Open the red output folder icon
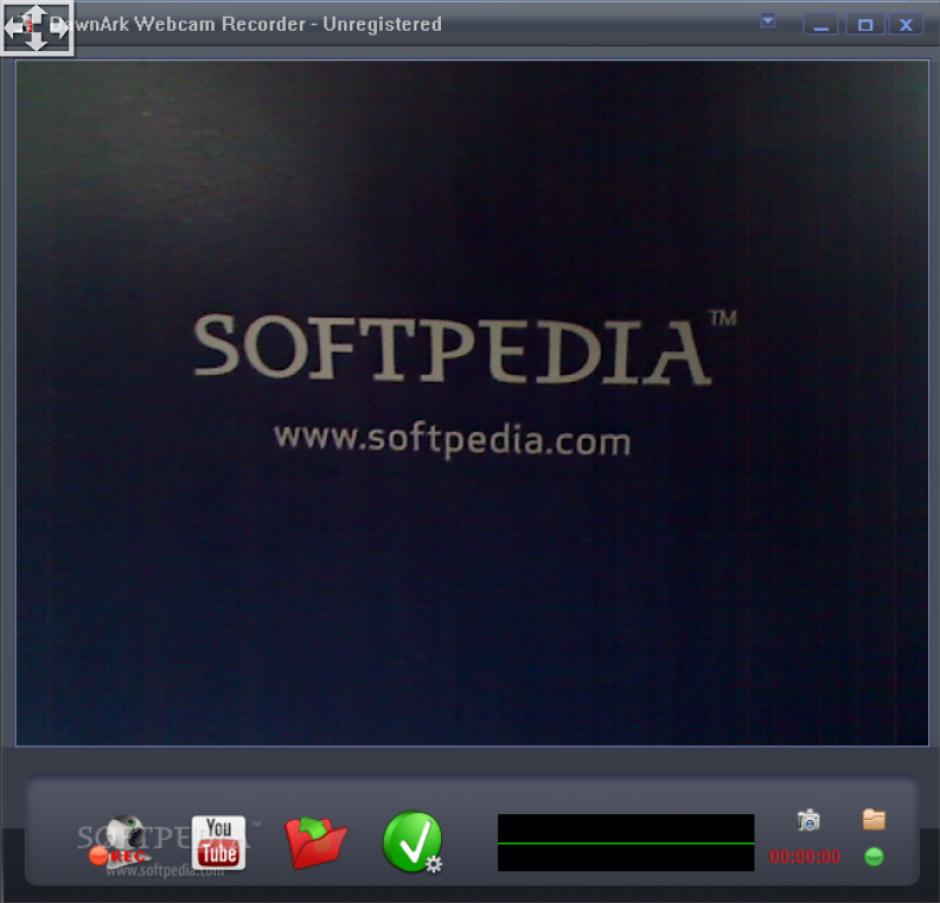This screenshot has height=903, width=940. coord(315,842)
